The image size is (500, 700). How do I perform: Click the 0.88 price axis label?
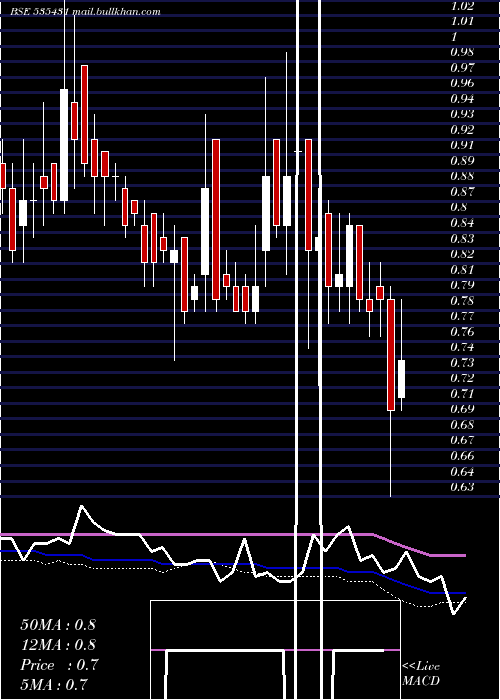click(462, 176)
